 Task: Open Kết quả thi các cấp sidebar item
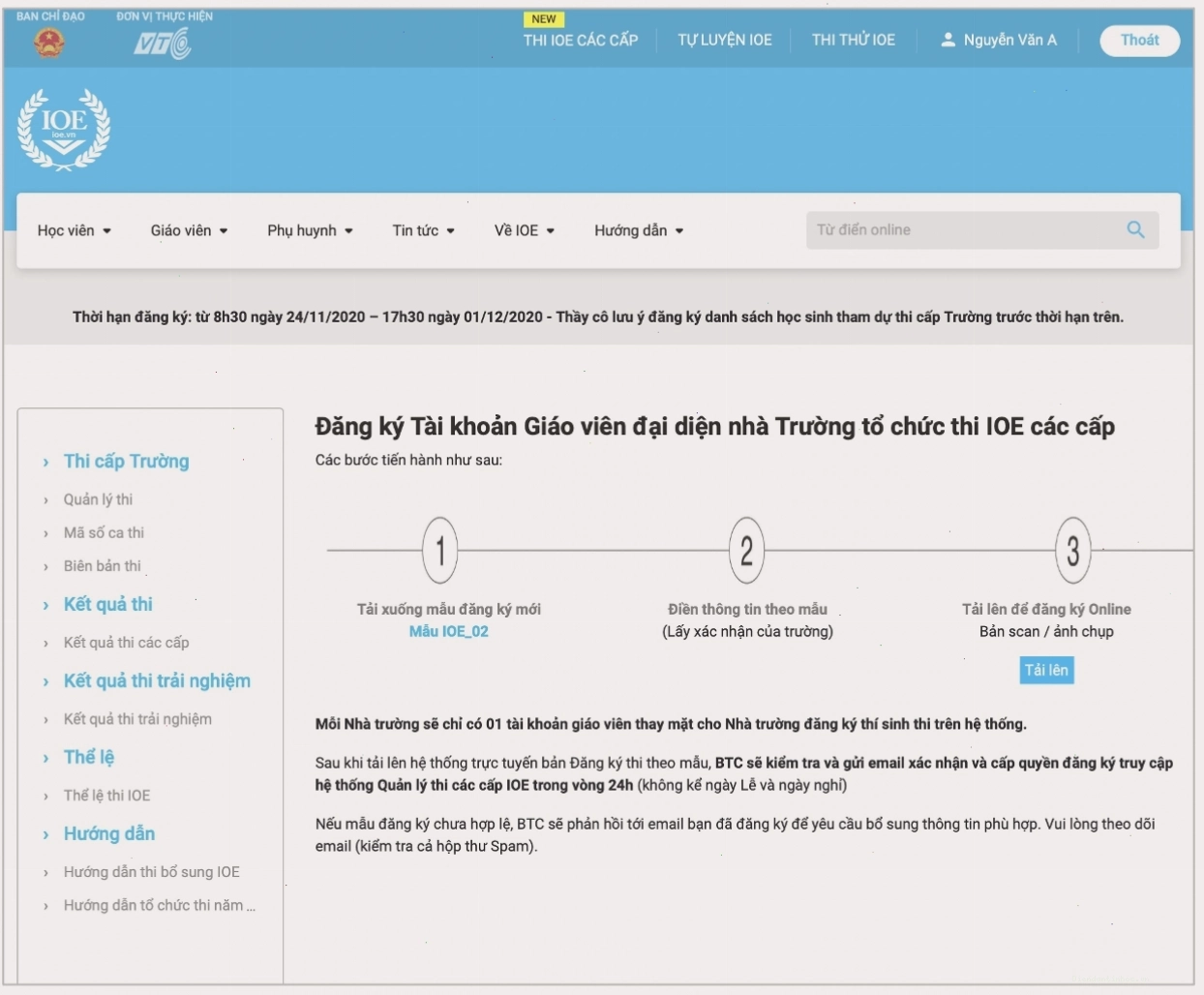click(x=126, y=643)
